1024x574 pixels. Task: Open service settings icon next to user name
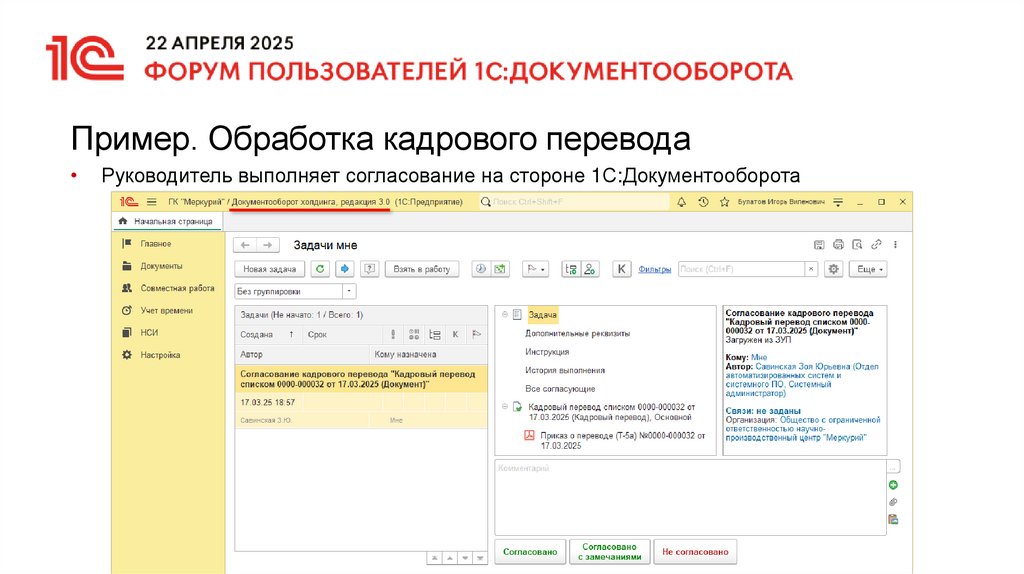[838, 202]
